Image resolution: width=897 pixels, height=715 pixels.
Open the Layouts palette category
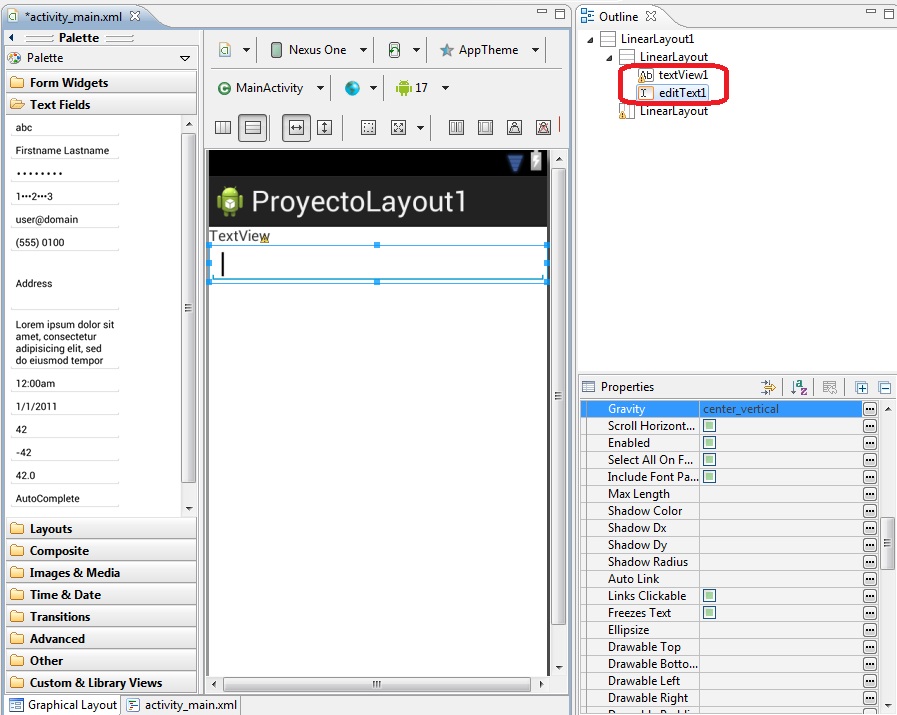101,529
